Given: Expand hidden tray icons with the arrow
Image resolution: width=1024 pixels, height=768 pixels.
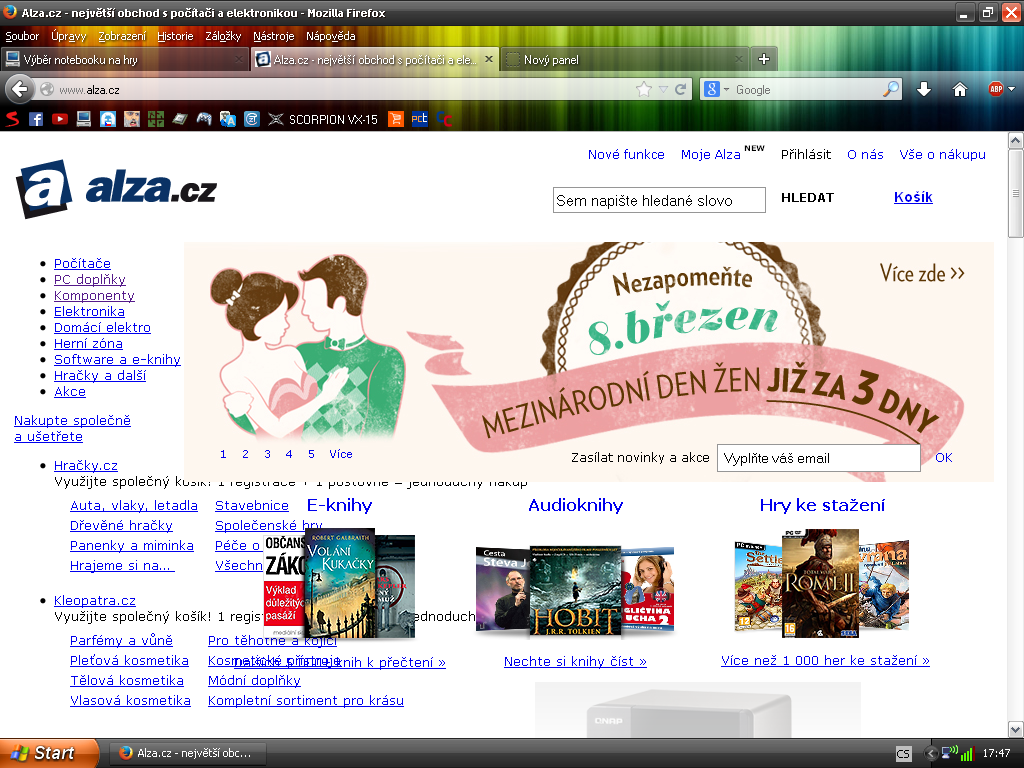Looking at the screenshot, I should click(x=931, y=753).
